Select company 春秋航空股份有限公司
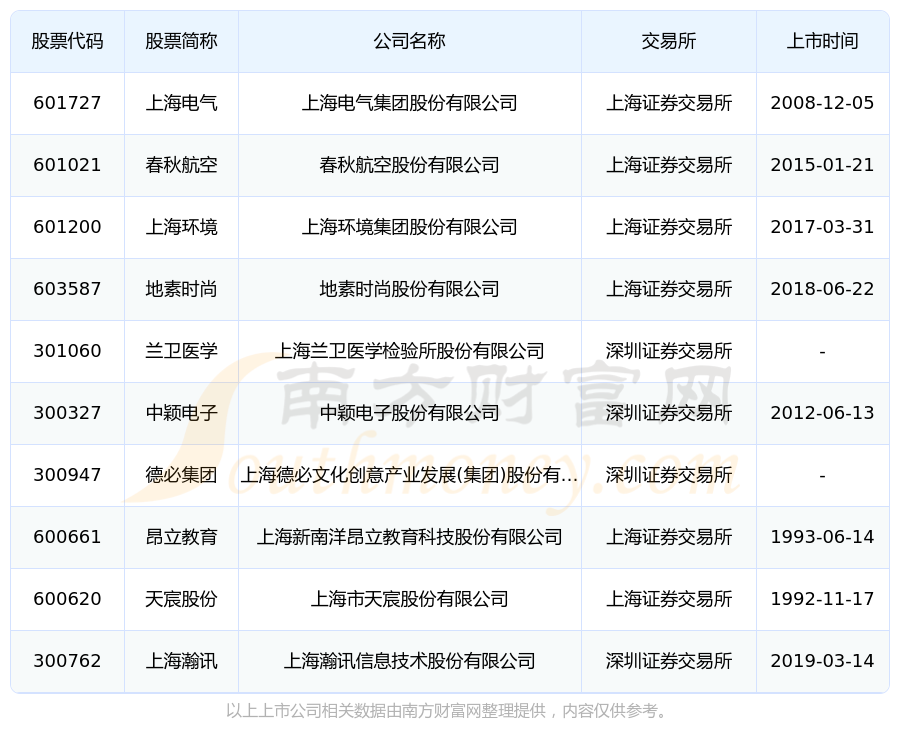The height and width of the screenshot is (738, 900). (x=410, y=165)
